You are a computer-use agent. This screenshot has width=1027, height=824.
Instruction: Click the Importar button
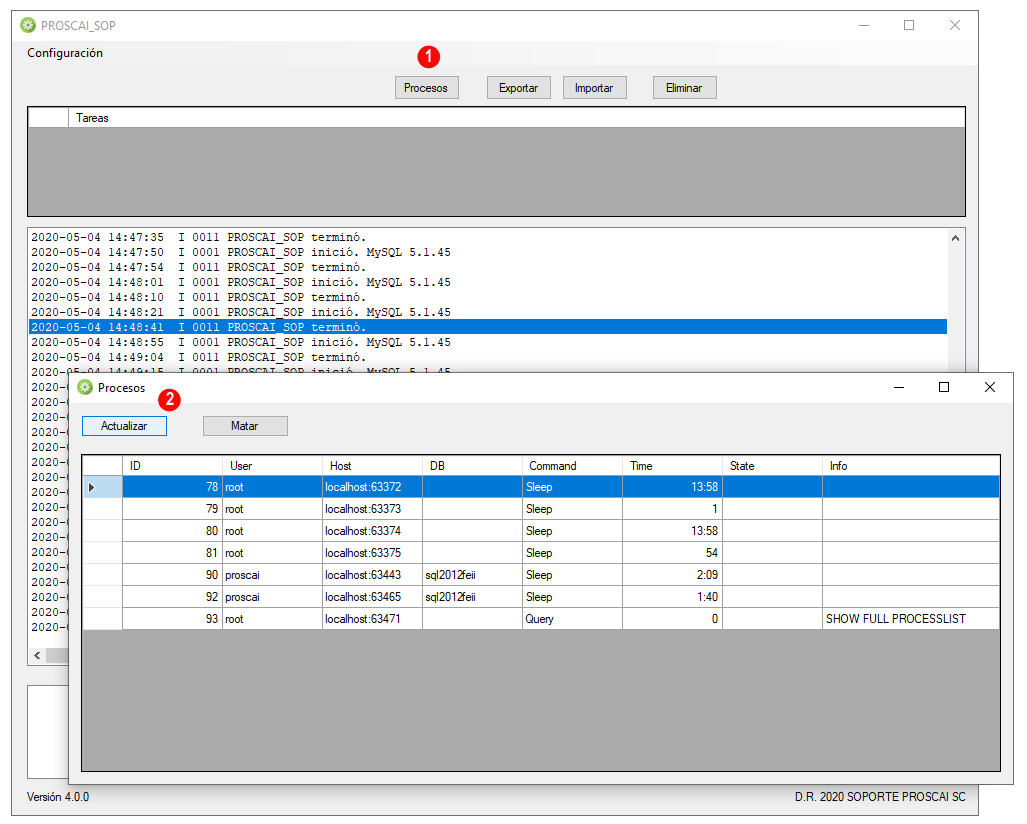595,88
